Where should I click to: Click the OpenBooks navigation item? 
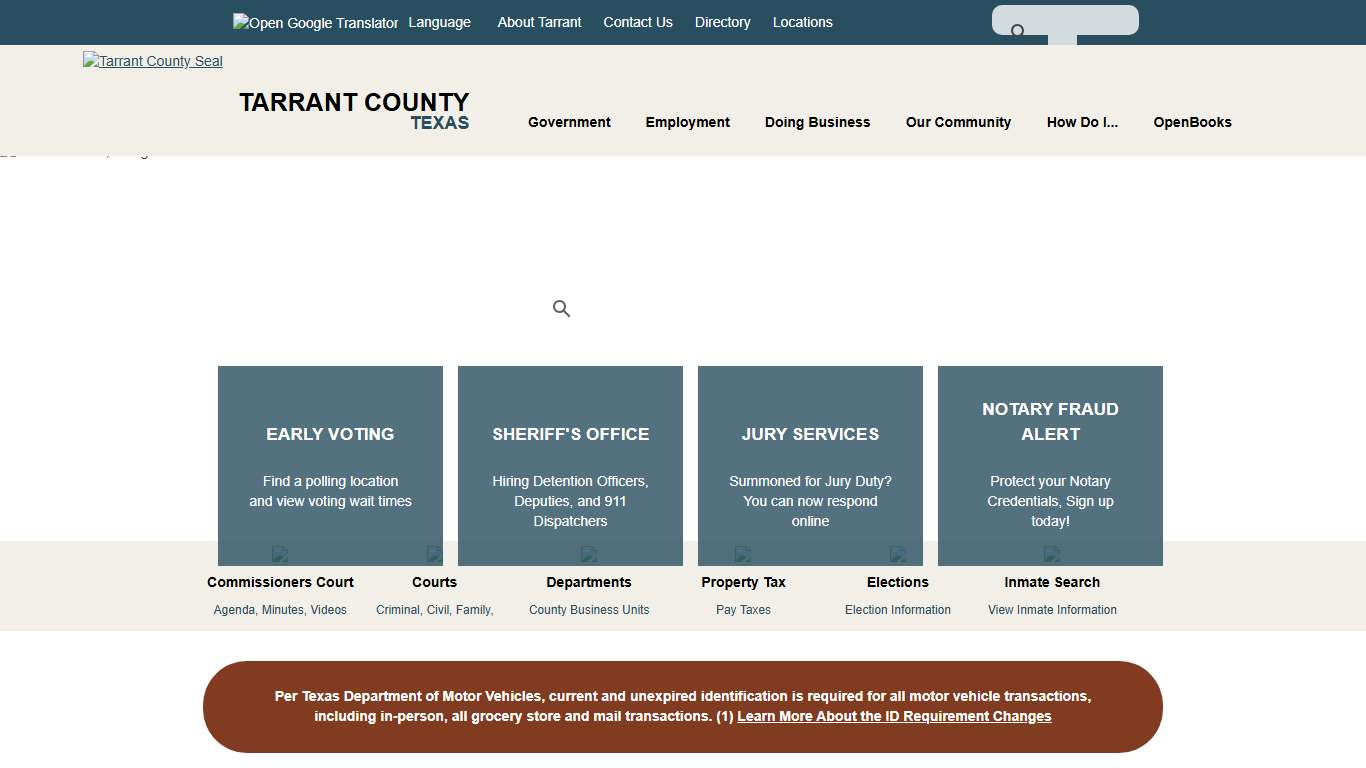1192,122
